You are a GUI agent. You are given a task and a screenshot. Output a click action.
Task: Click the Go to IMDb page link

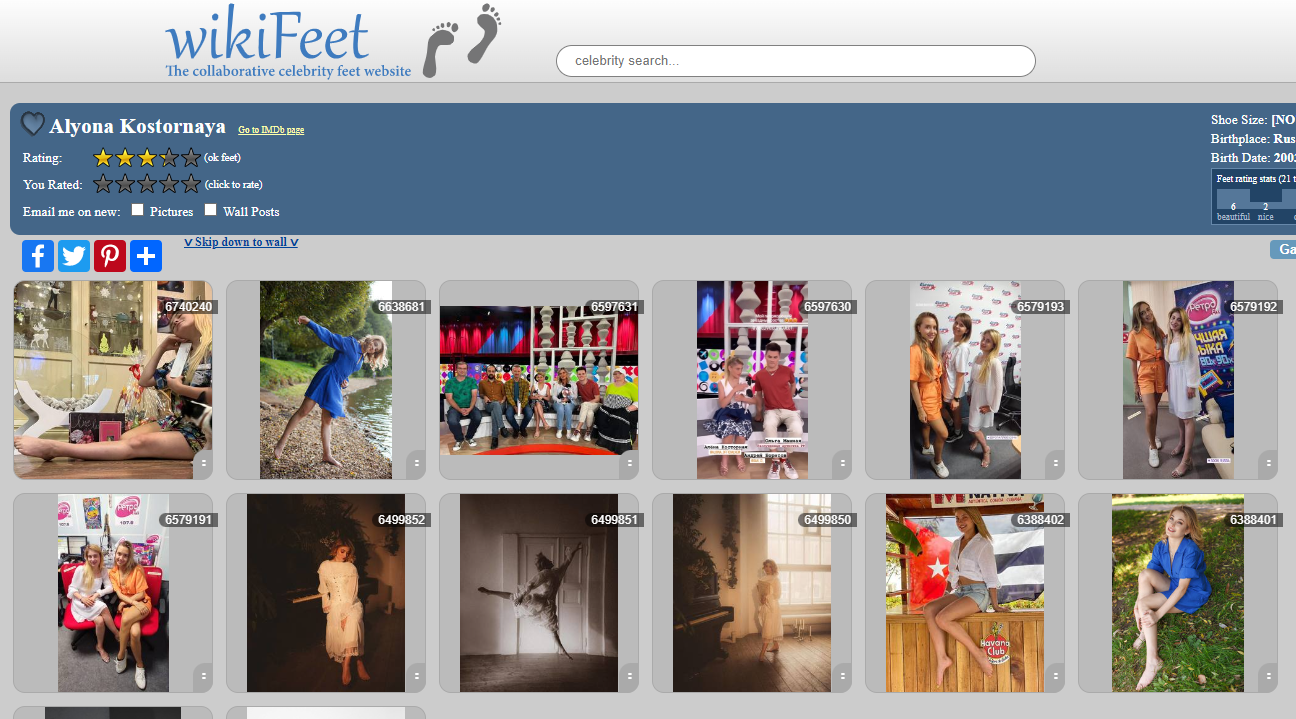pyautogui.click(x=271, y=130)
